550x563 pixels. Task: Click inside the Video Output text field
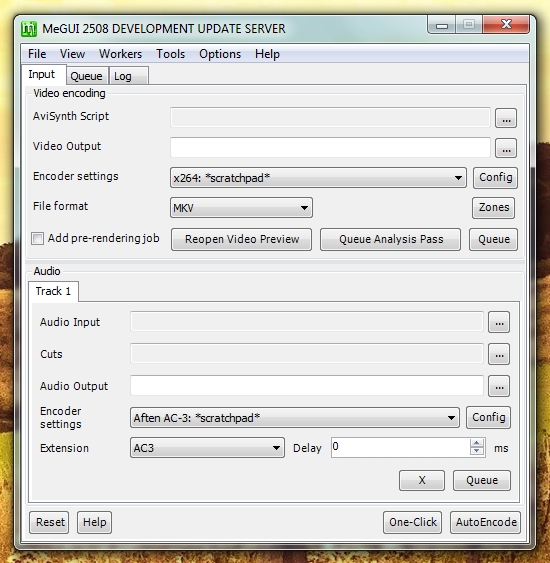pos(330,147)
